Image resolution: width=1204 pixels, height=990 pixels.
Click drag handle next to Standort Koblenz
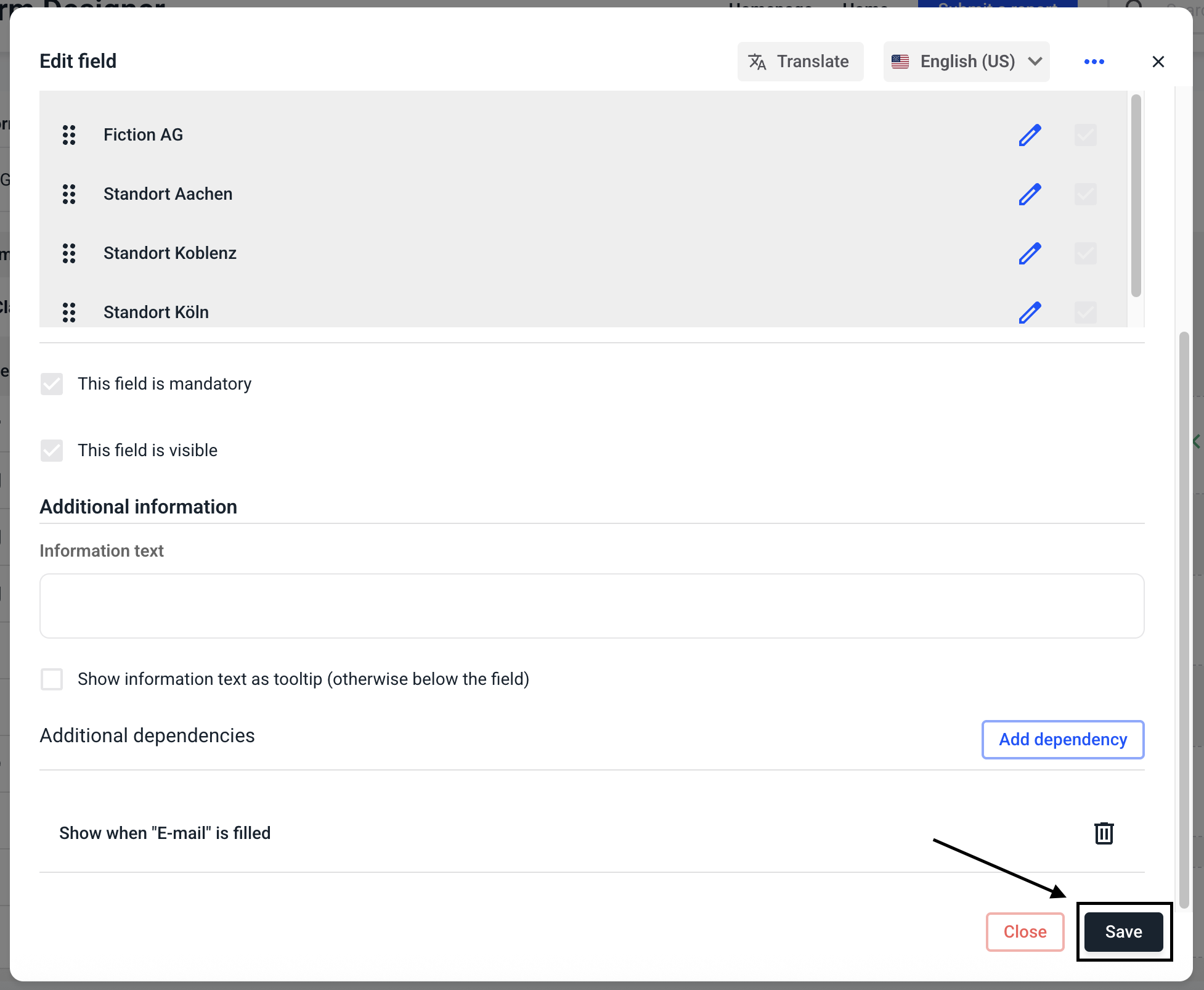point(69,253)
